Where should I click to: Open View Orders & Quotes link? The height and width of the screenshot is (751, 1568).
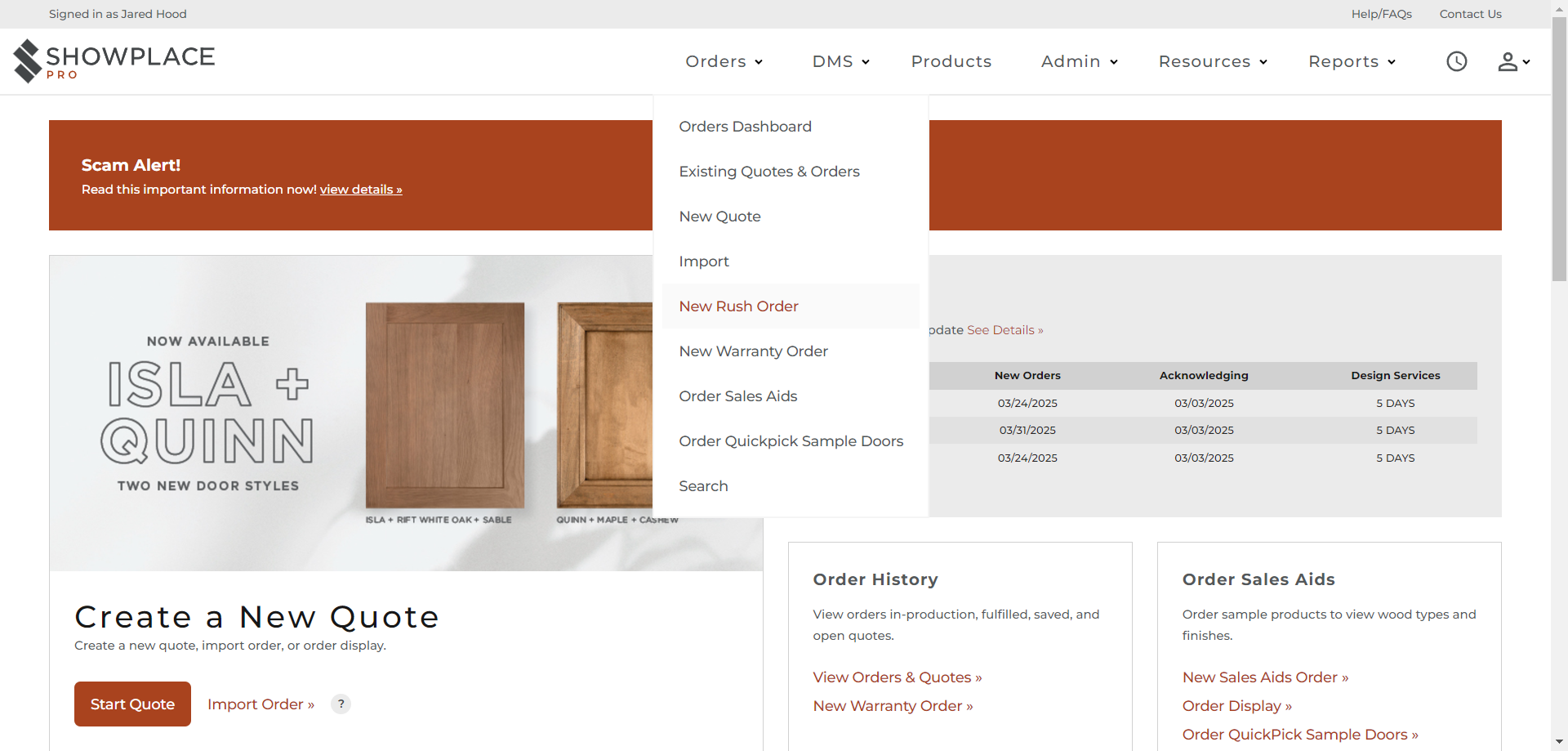(898, 677)
